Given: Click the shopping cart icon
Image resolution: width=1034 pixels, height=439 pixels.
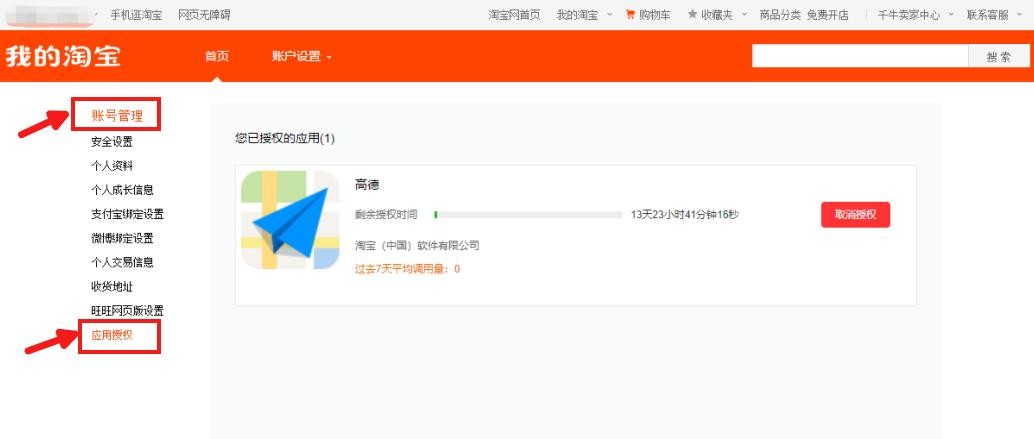Looking at the screenshot, I should (x=630, y=15).
